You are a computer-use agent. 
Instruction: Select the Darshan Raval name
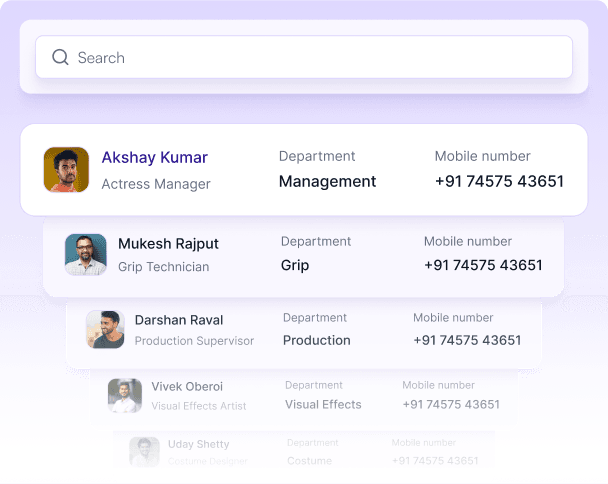click(x=179, y=320)
